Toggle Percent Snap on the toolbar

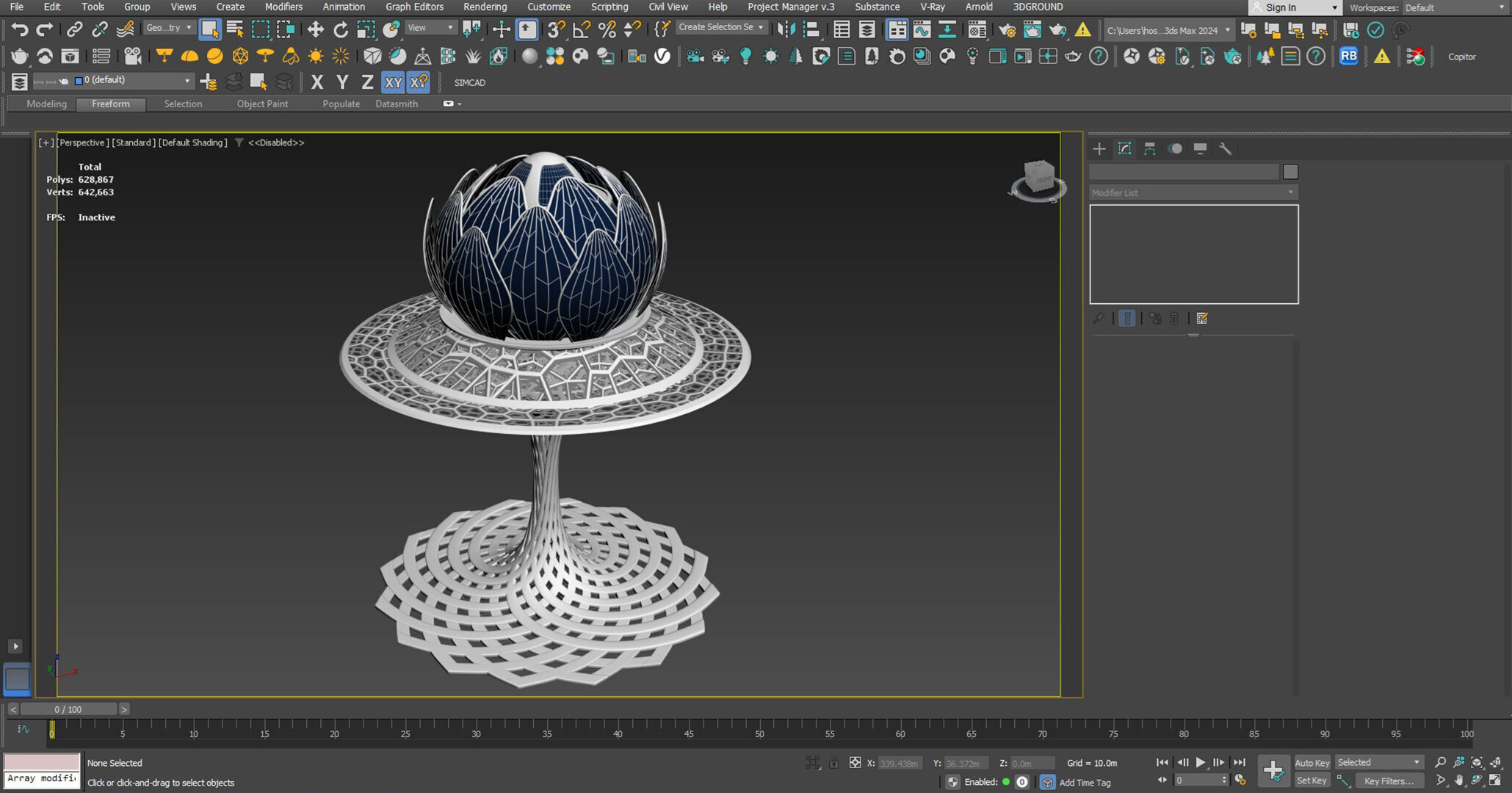point(607,29)
